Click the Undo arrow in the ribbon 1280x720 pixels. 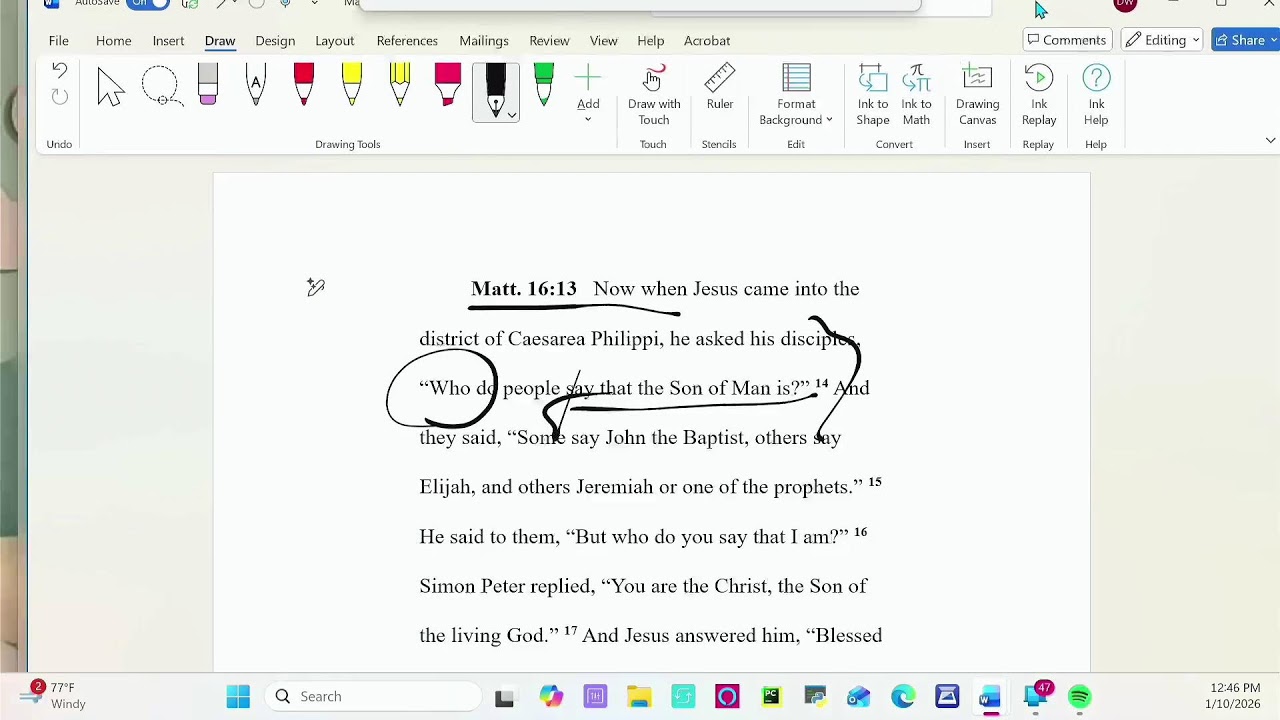point(59,72)
